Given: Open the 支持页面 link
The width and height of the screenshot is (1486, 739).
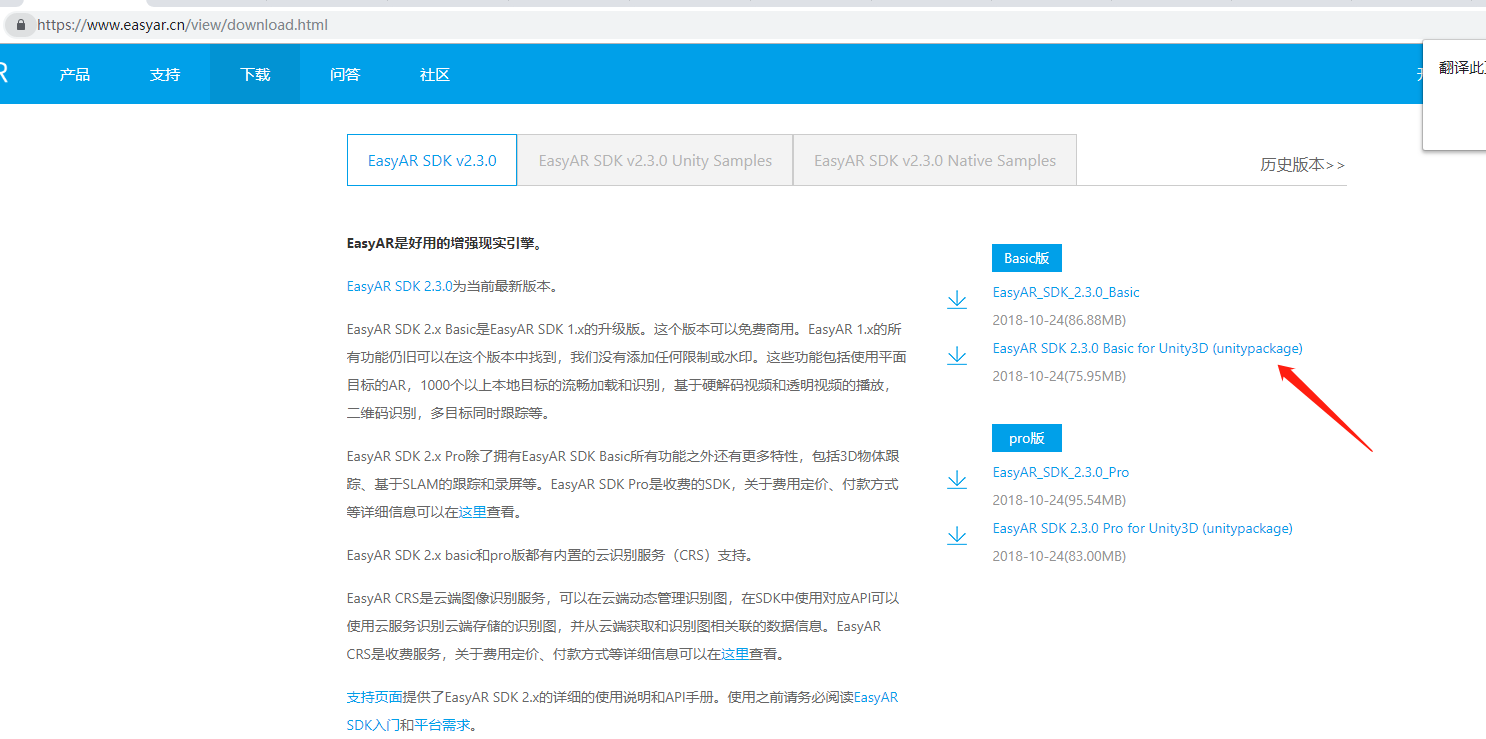Looking at the screenshot, I should pyautogui.click(x=375, y=697).
